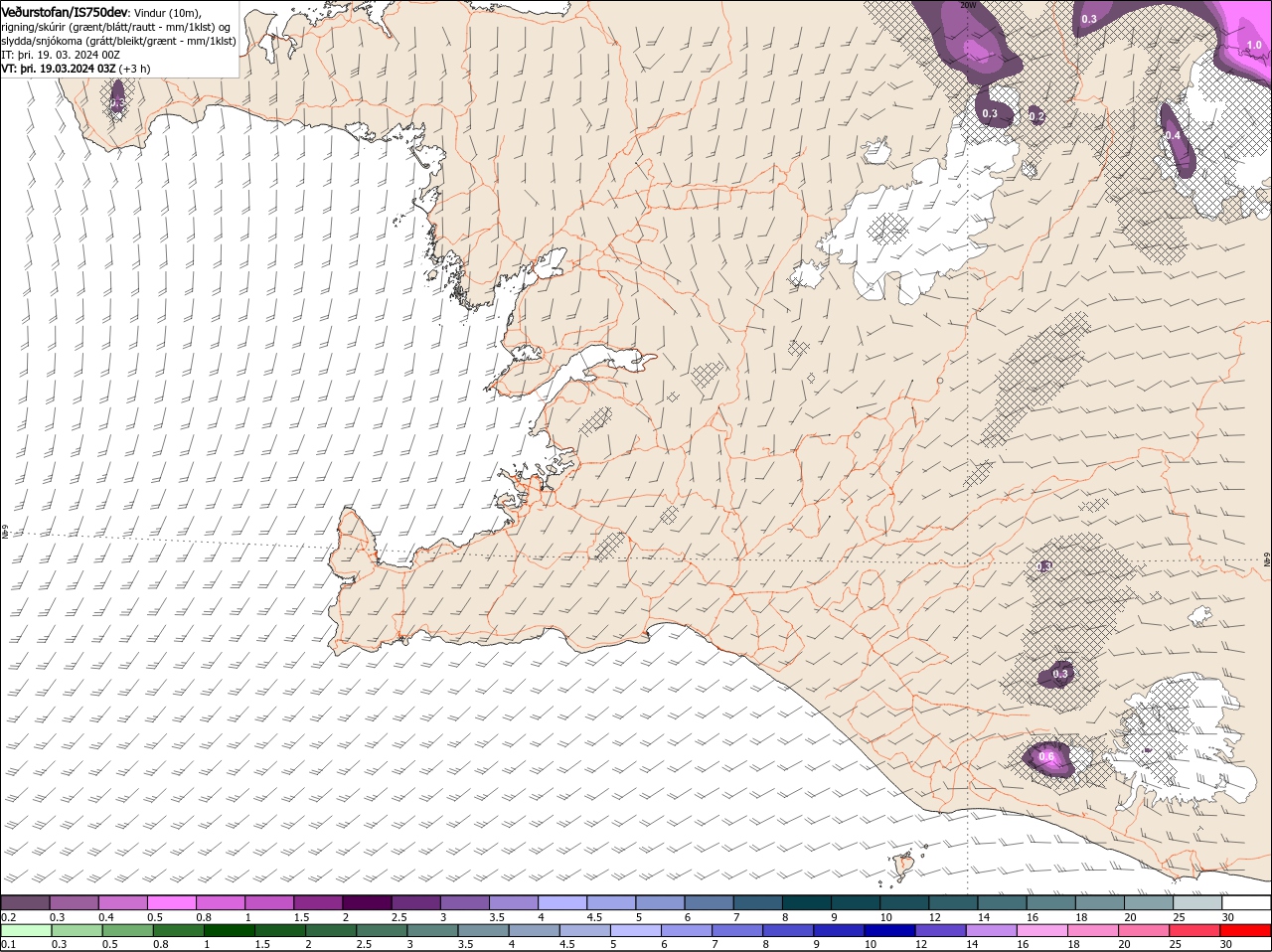Select lower legend swatch between 5 and 6
The height and width of the screenshot is (952, 1272).
[635, 930]
